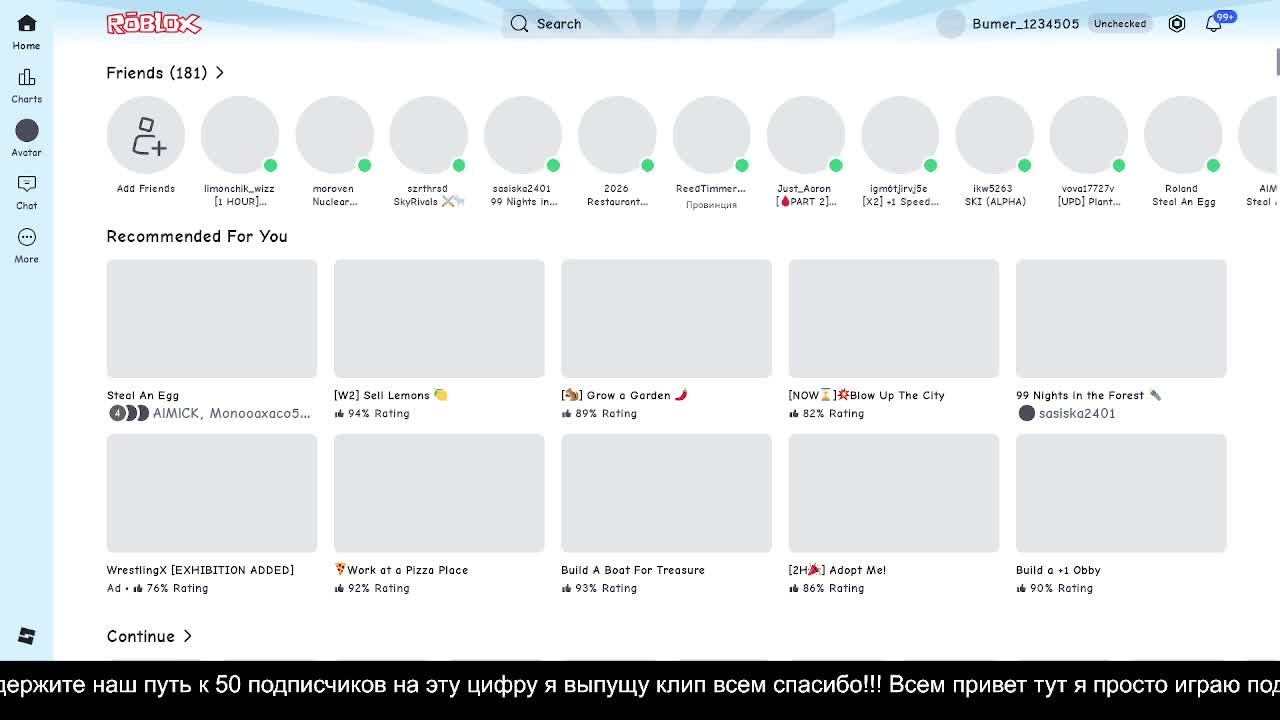Image resolution: width=1280 pixels, height=720 pixels.
Task: Click the 93% Rating under Build A Boat
Action: [x=599, y=588]
